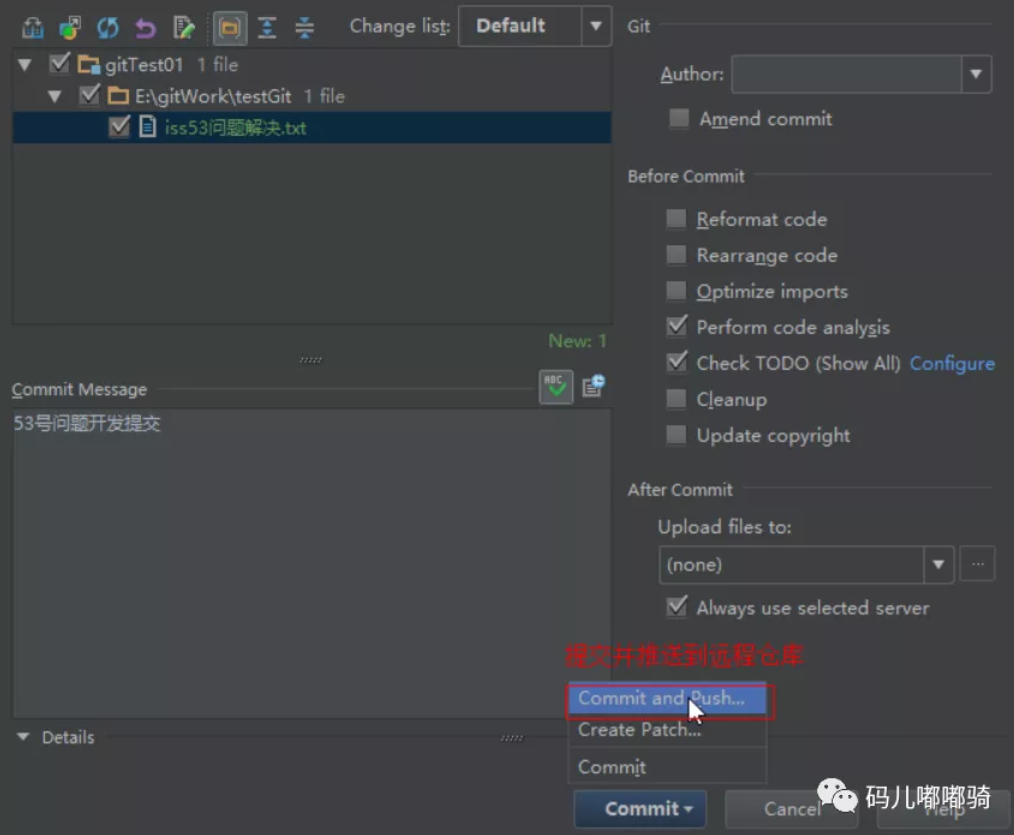Click the Cancel button
The width and height of the screenshot is (1014, 835).
pos(791,809)
